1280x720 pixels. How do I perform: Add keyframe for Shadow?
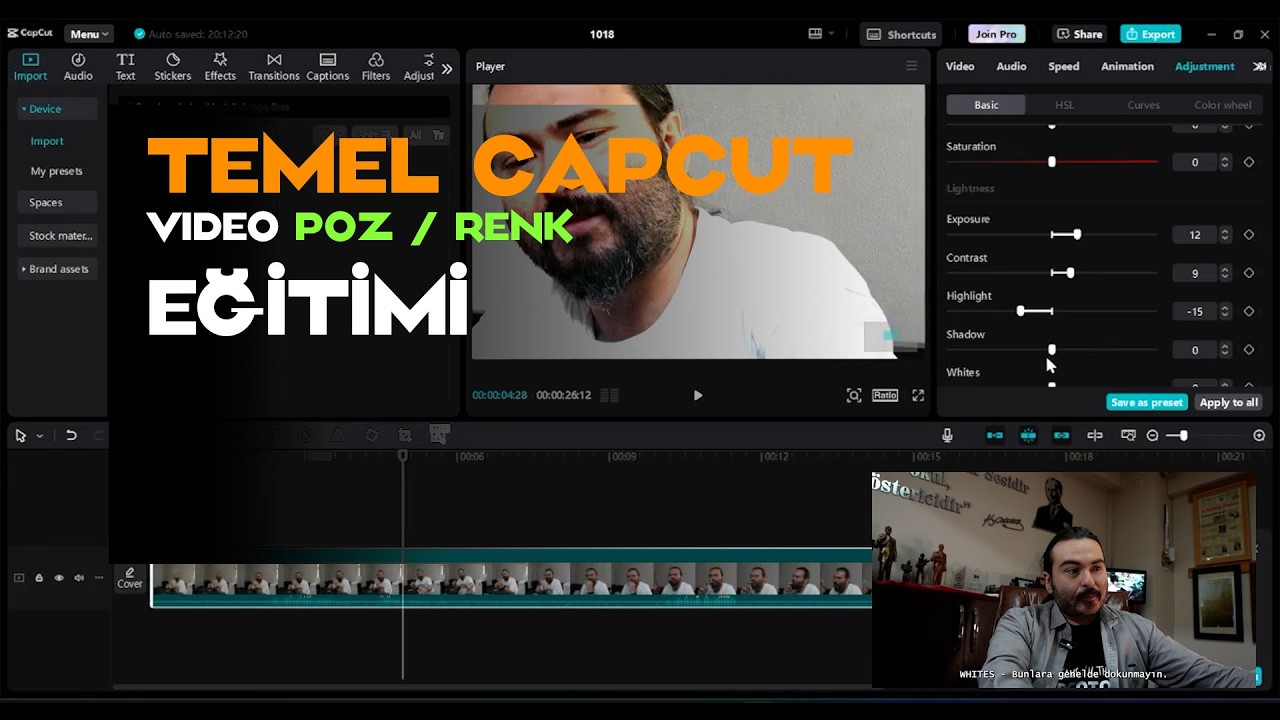coord(1249,350)
